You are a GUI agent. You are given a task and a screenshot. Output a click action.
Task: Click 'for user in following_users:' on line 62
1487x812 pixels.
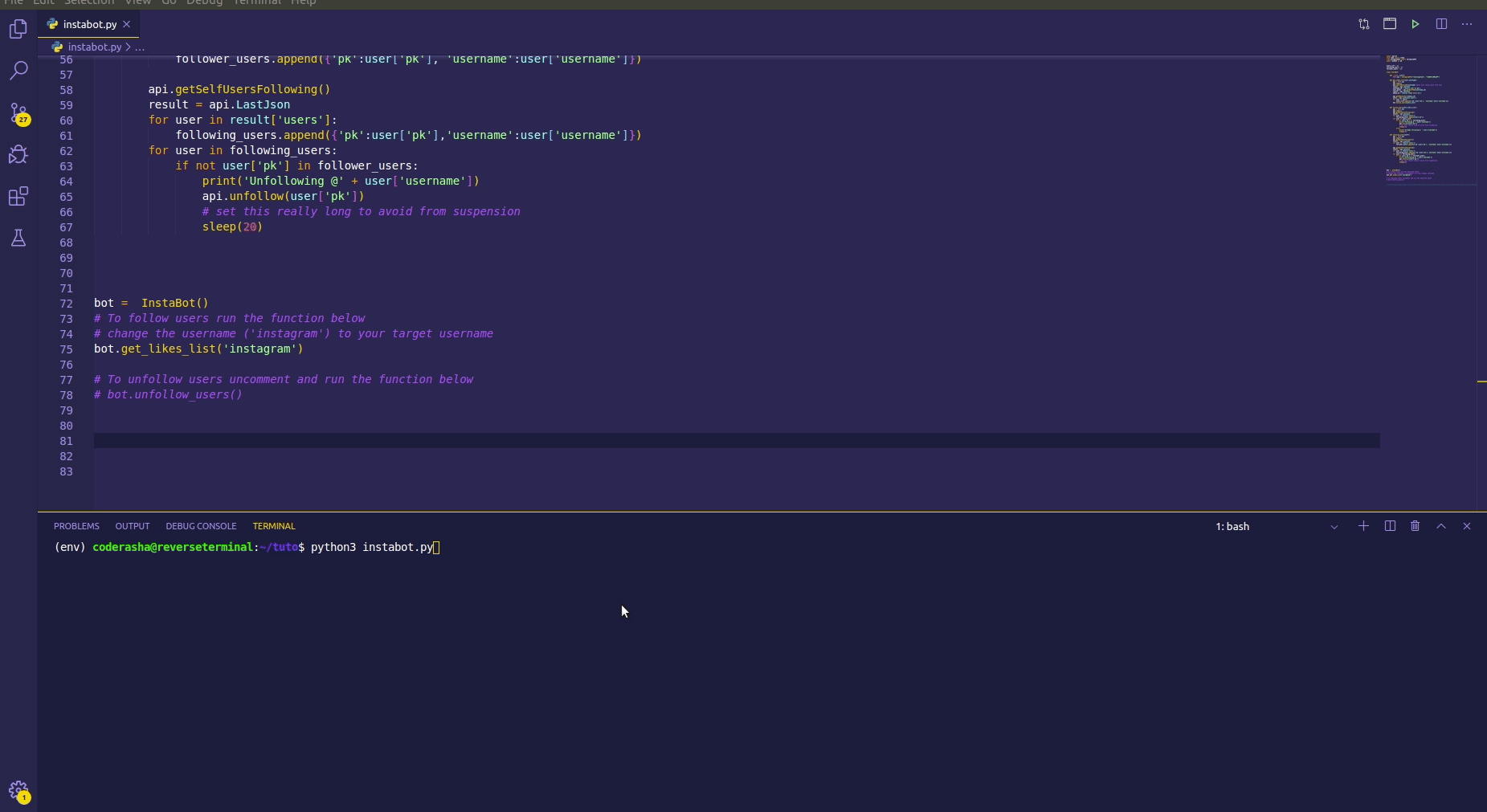[243, 150]
